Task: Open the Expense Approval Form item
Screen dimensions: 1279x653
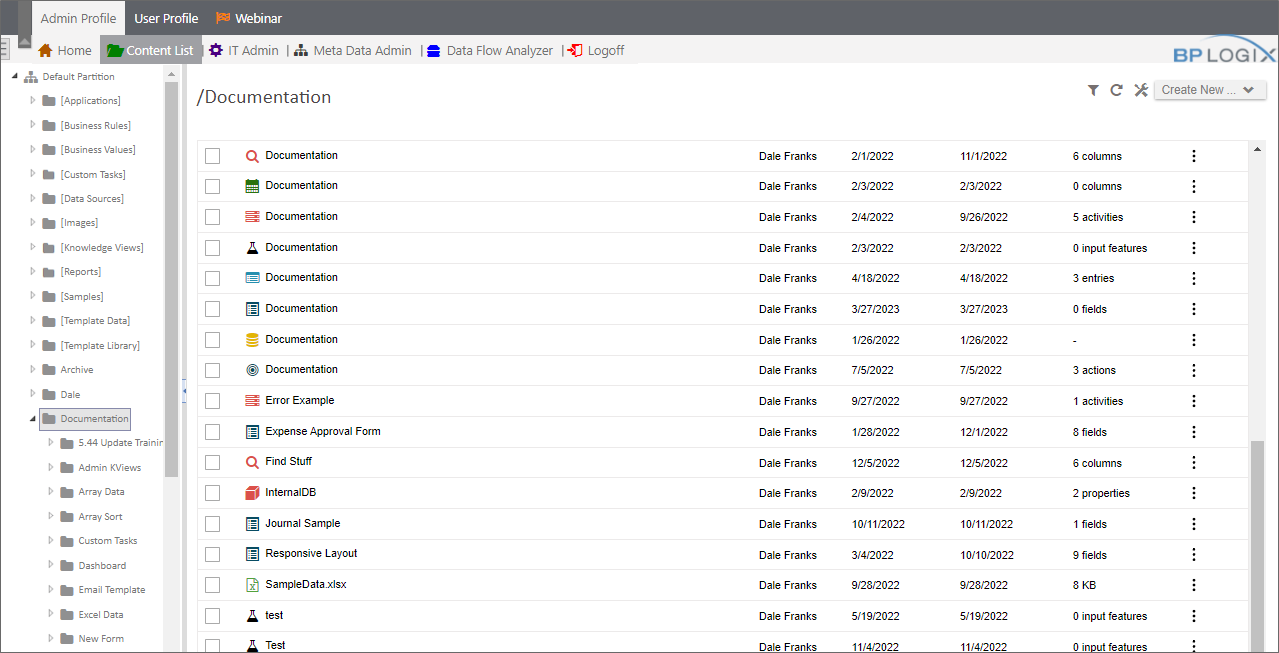Action: coord(322,432)
